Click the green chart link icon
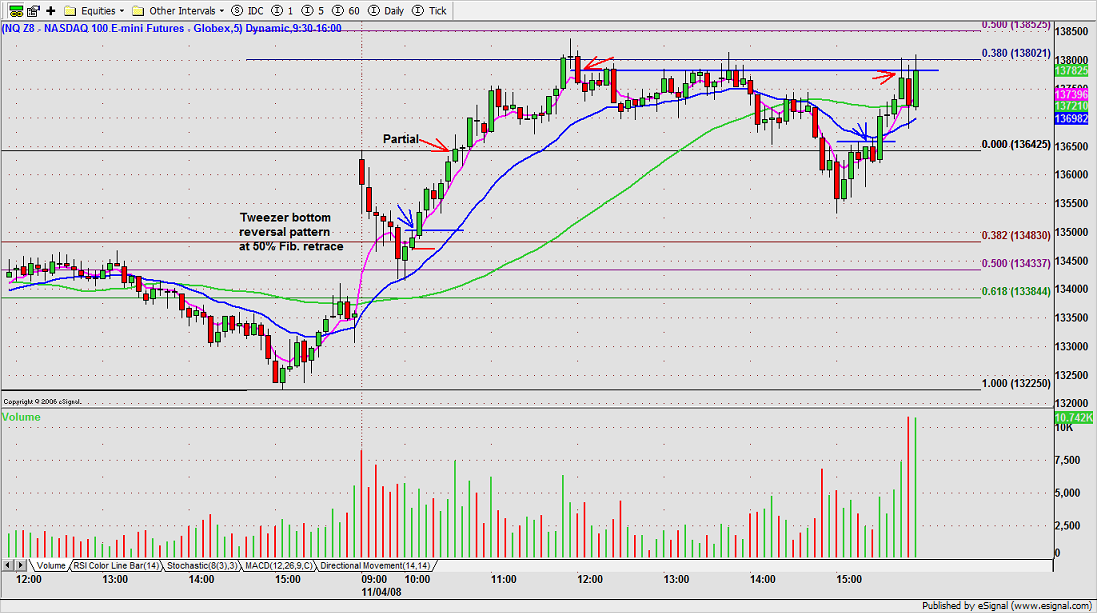 click(15, 10)
